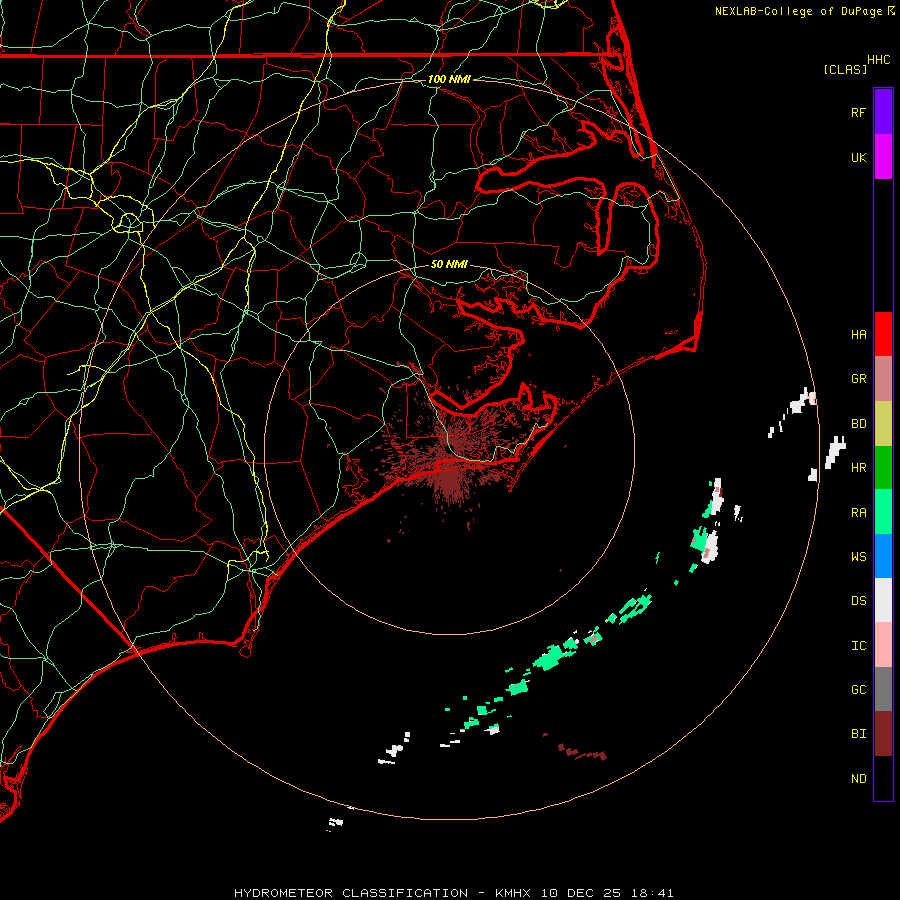This screenshot has height=900, width=900.
Task: Click the ND legend label
Action: pos(858,779)
